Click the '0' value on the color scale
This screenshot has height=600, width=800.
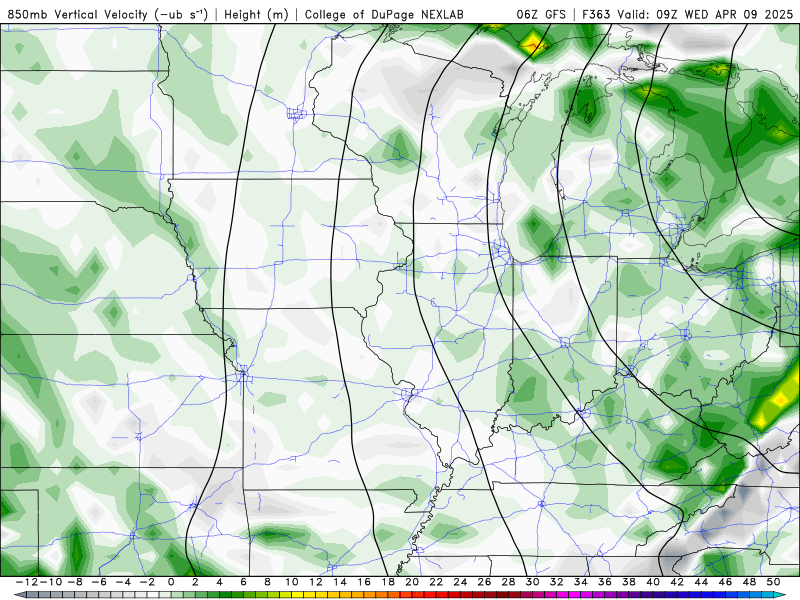coord(171,582)
